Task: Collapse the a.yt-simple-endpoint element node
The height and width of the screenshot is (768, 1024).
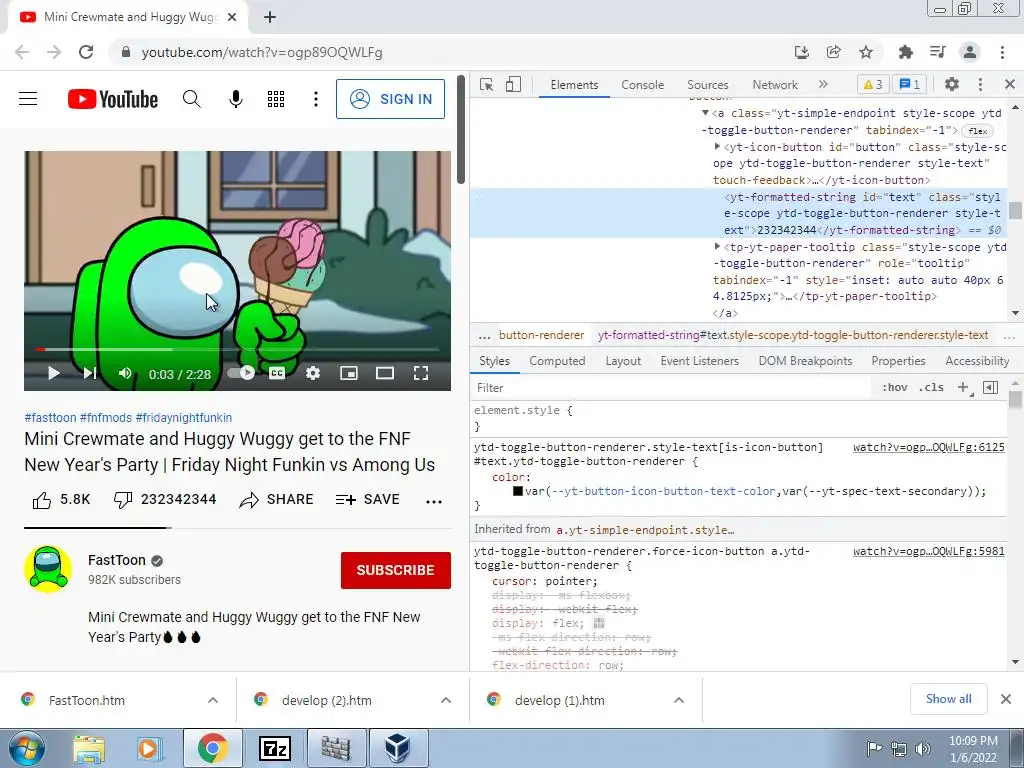Action: [x=705, y=113]
